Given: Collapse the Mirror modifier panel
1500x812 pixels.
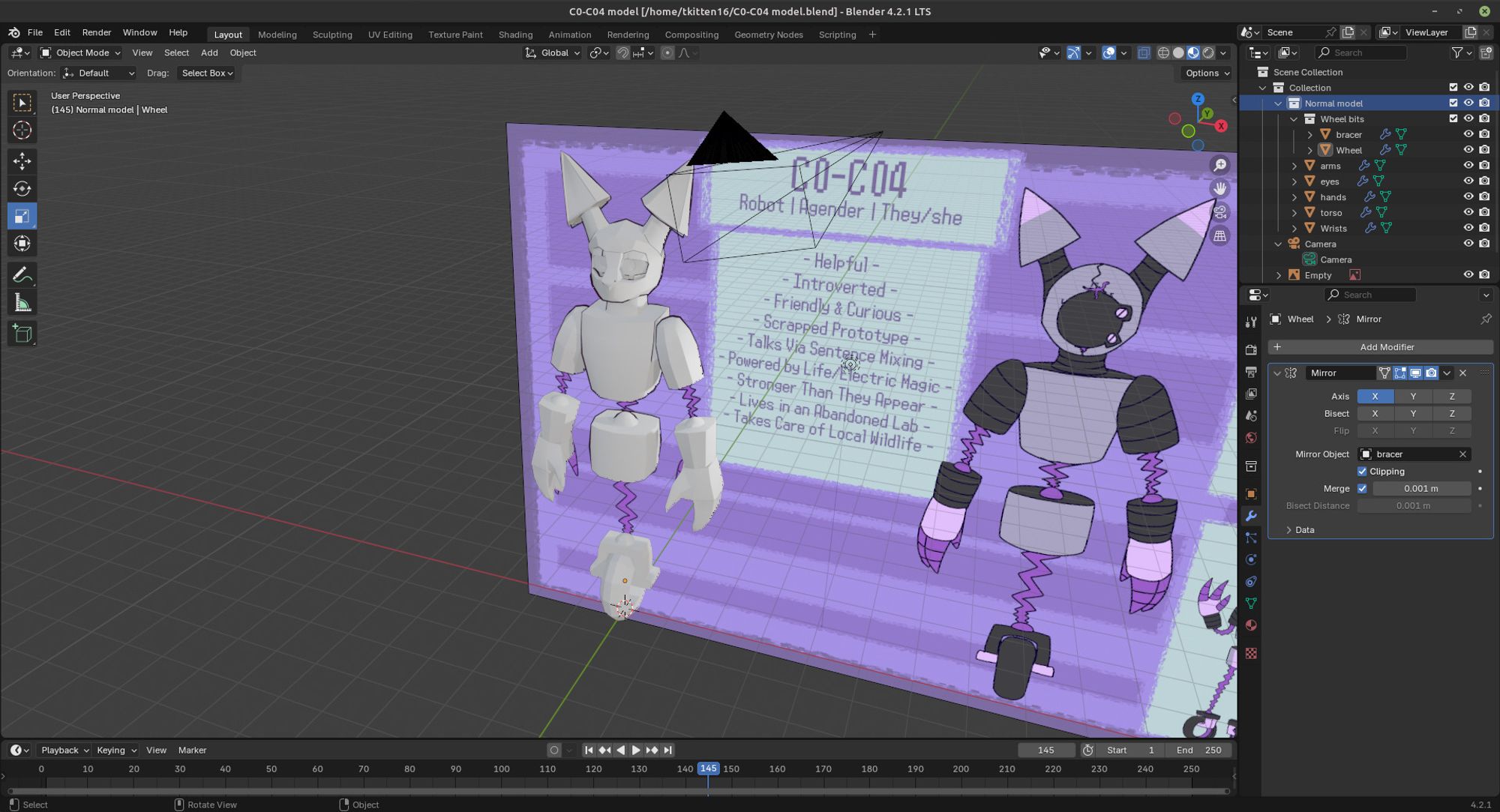Looking at the screenshot, I should (1277, 373).
